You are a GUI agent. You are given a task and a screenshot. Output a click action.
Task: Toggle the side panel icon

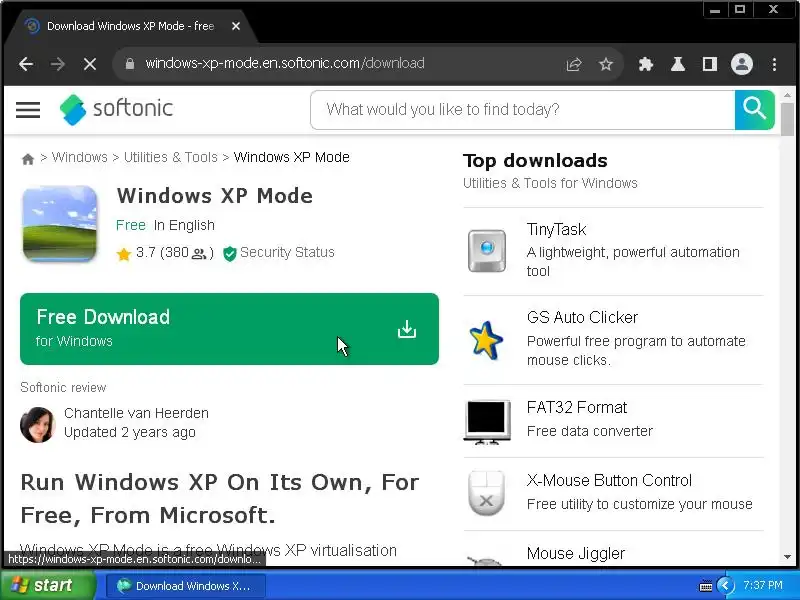click(x=710, y=64)
